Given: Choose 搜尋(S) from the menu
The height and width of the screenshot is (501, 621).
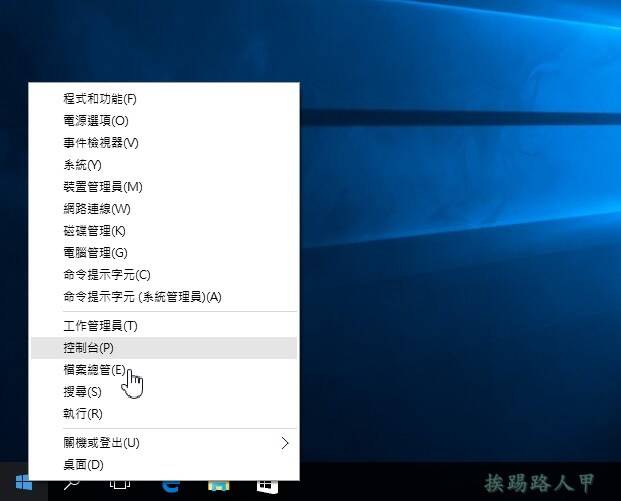Looking at the screenshot, I should tap(164, 392).
